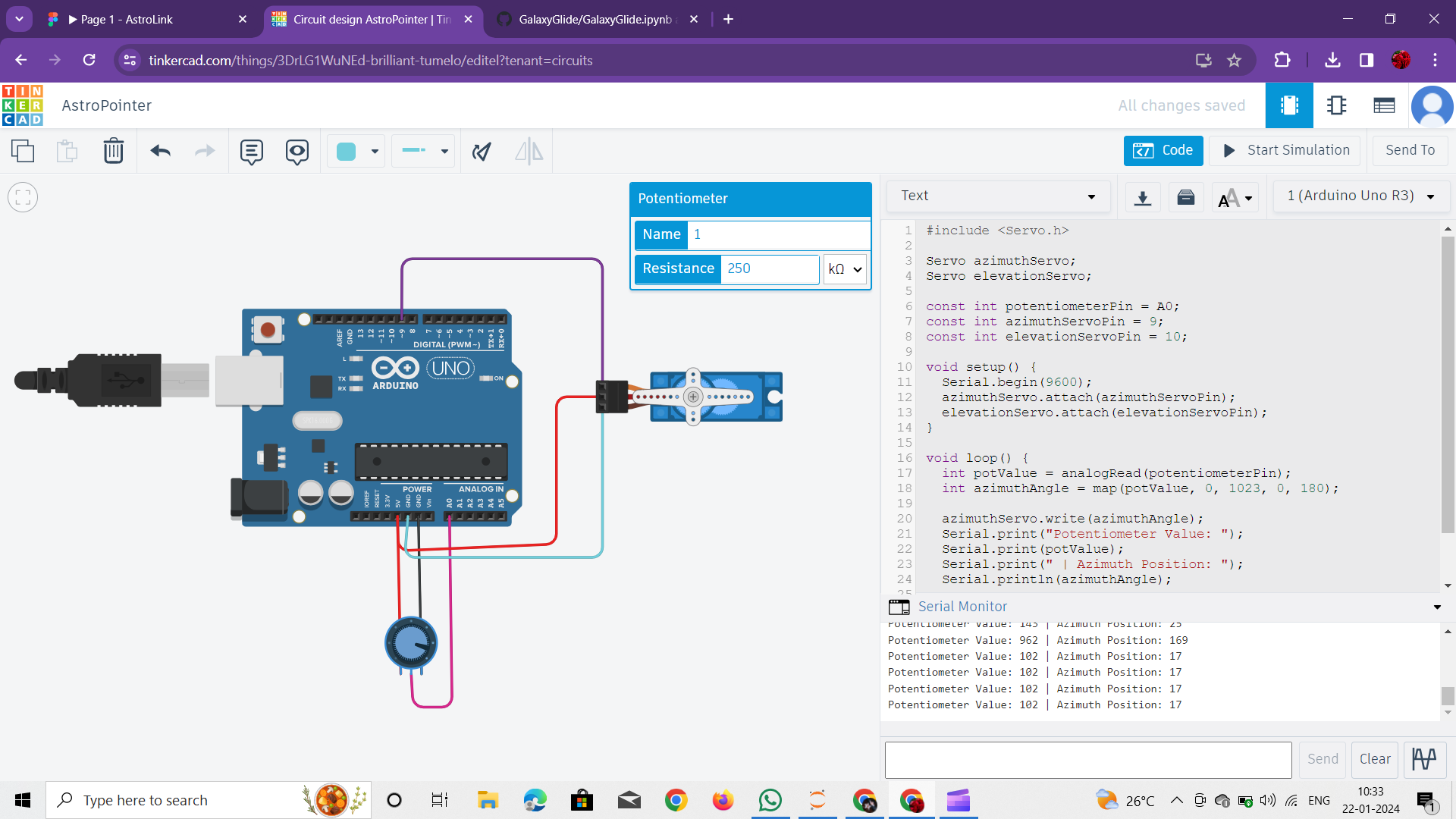1456x819 pixels.
Task: Expand the kΩ resistance unit dropdown
Action: click(845, 269)
